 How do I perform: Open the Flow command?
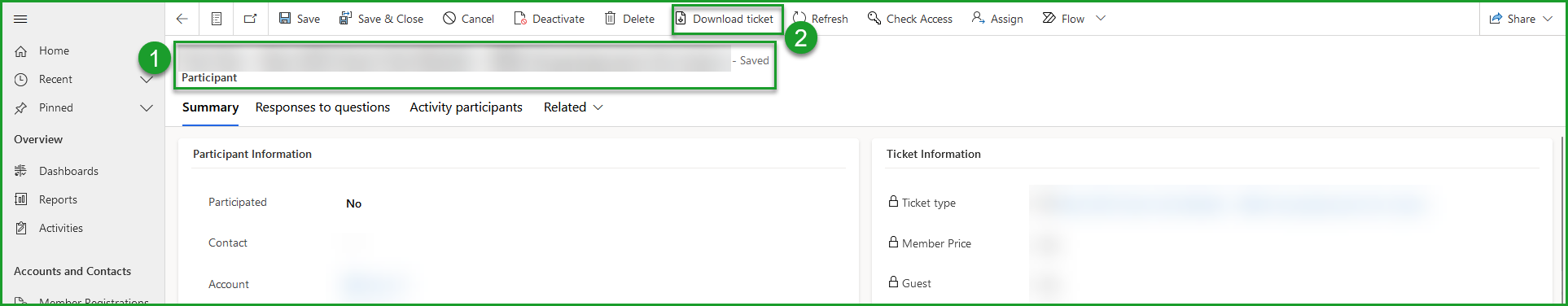click(x=1063, y=19)
